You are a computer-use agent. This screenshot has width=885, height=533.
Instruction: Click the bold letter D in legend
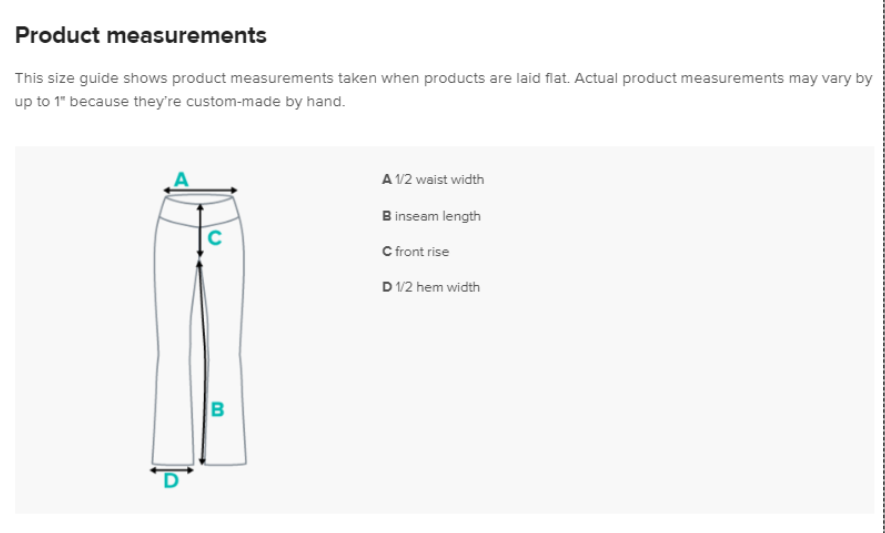point(387,287)
